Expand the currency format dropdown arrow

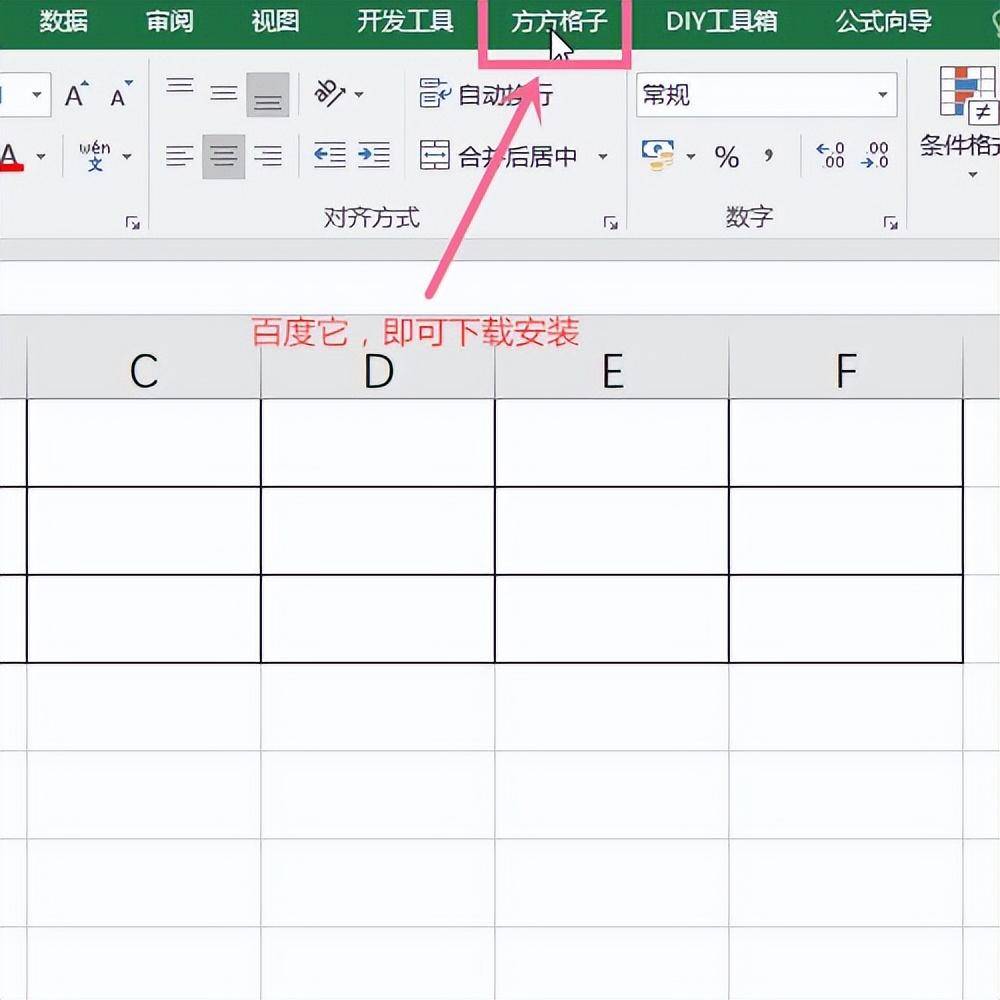[x=691, y=156]
